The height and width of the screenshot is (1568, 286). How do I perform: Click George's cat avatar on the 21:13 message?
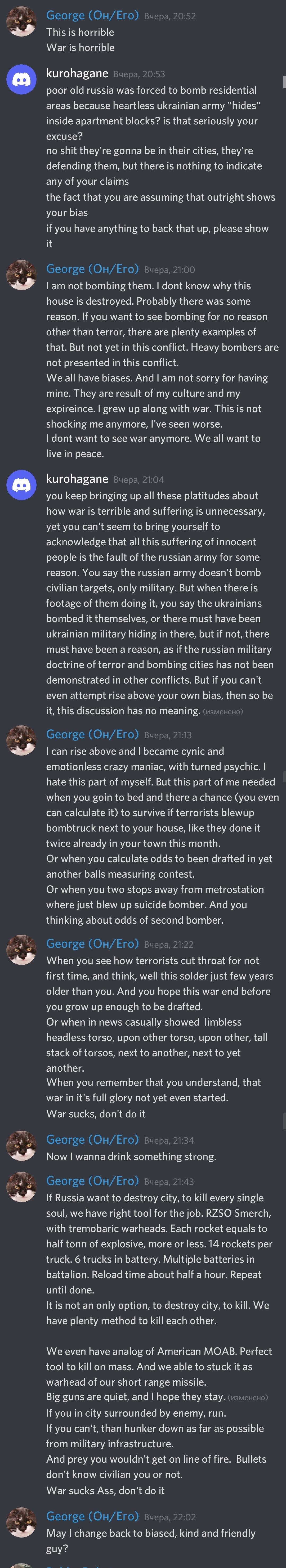pyautogui.click(x=21, y=740)
